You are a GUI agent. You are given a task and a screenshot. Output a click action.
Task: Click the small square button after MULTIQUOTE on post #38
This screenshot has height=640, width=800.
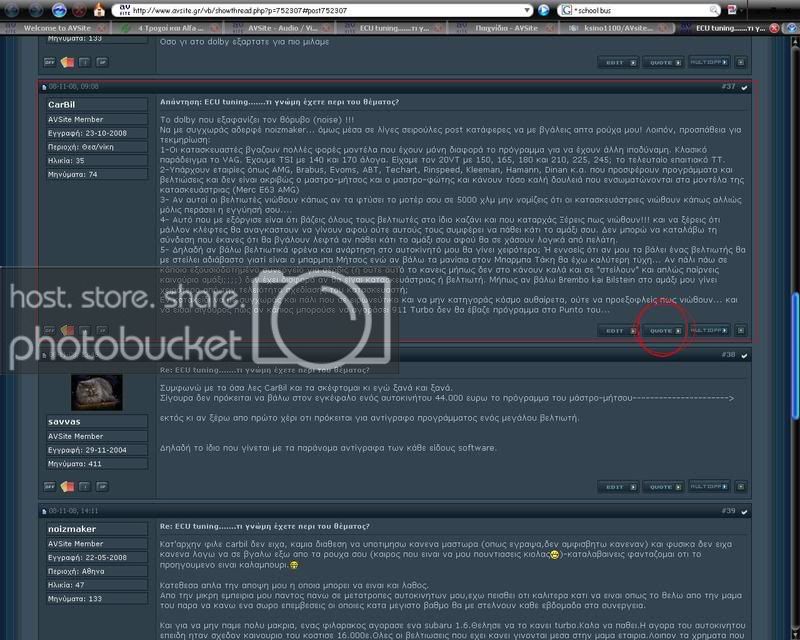pos(741,487)
